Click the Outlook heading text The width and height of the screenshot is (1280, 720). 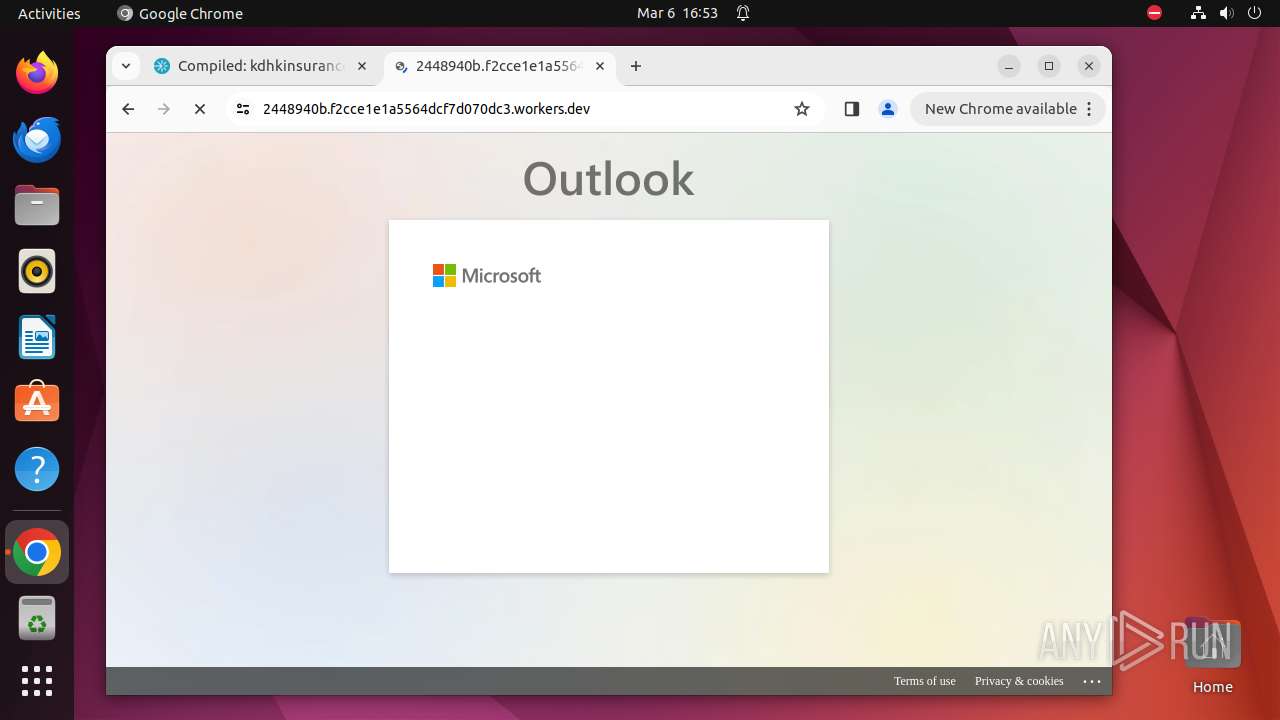(x=608, y=179)
